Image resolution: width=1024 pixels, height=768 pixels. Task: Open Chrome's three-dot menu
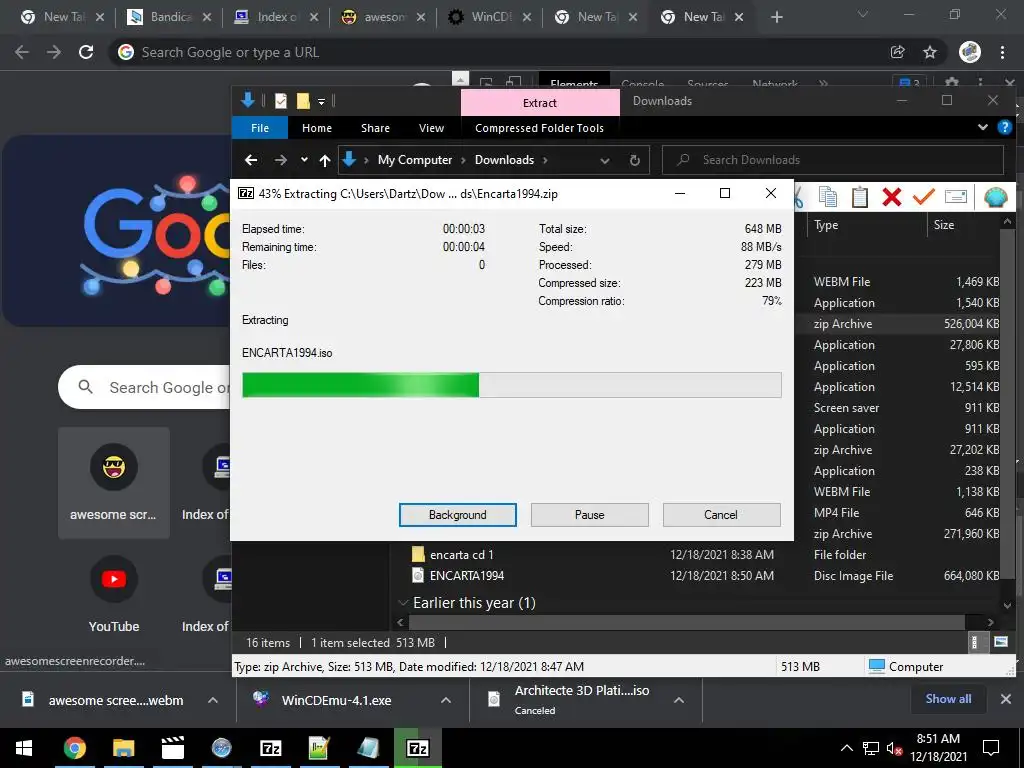tap(1002, 52)
